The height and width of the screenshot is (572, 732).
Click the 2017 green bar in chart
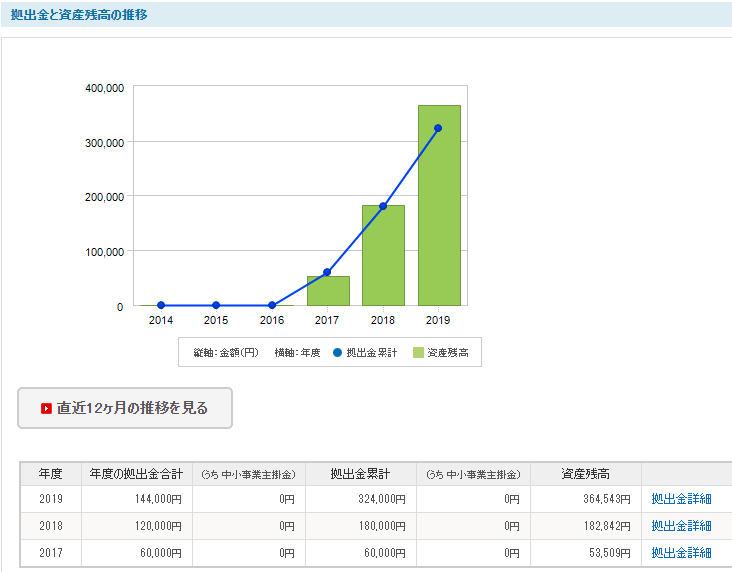[328, 291]
